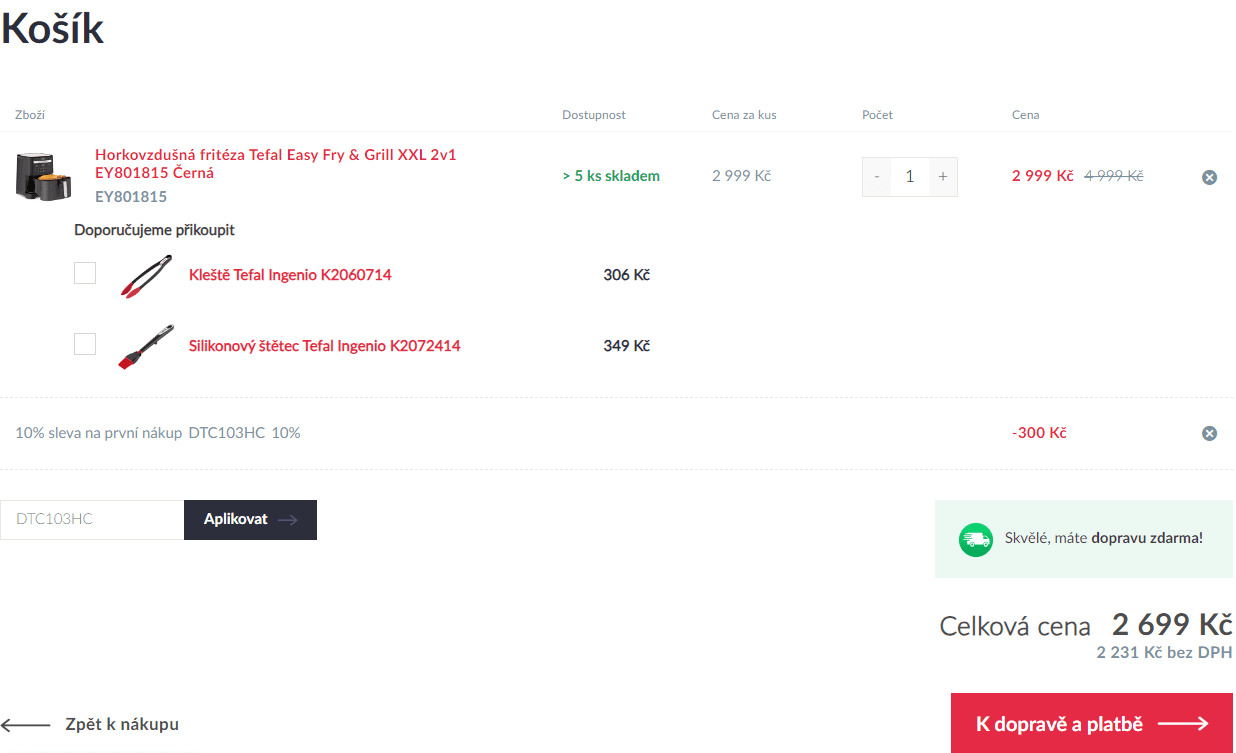Click the 349 Kč brush price
This screenshot has width=1236, height=753.
coord(627,346)
